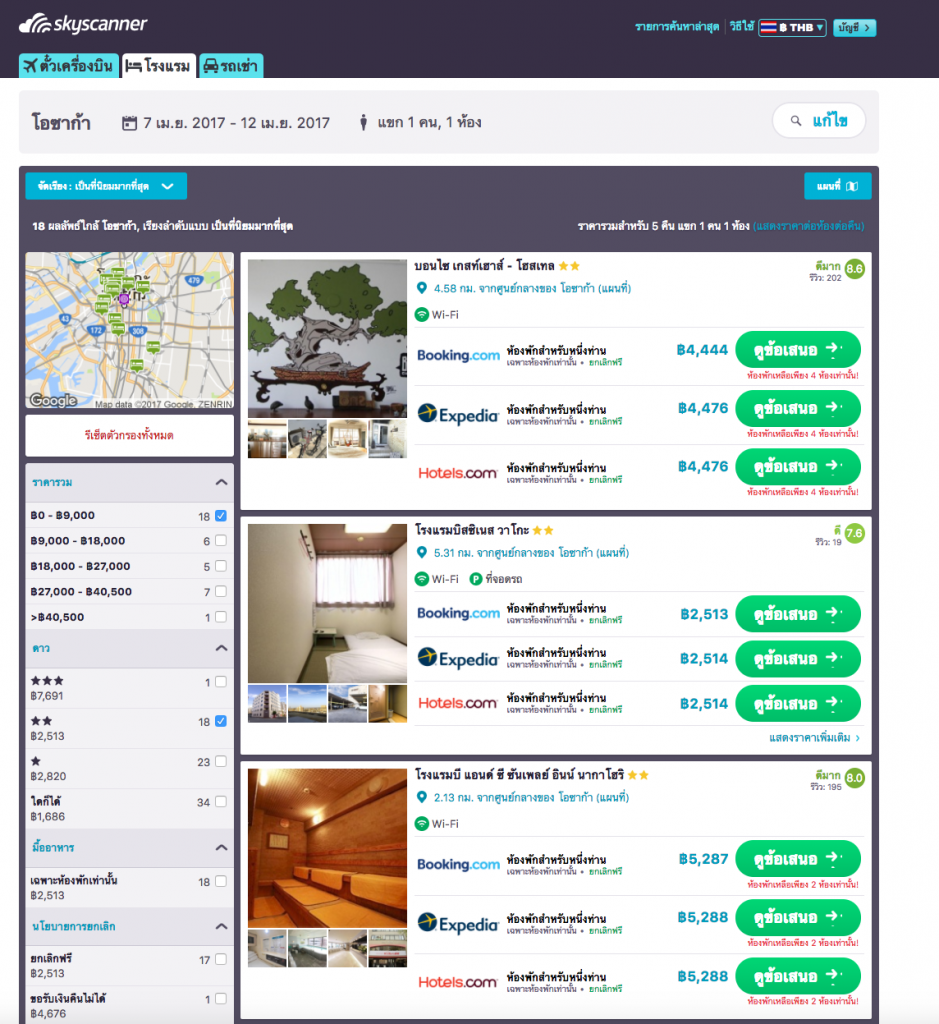
Task: Open the THB currency selector
Action: click(x=792, y=27)
